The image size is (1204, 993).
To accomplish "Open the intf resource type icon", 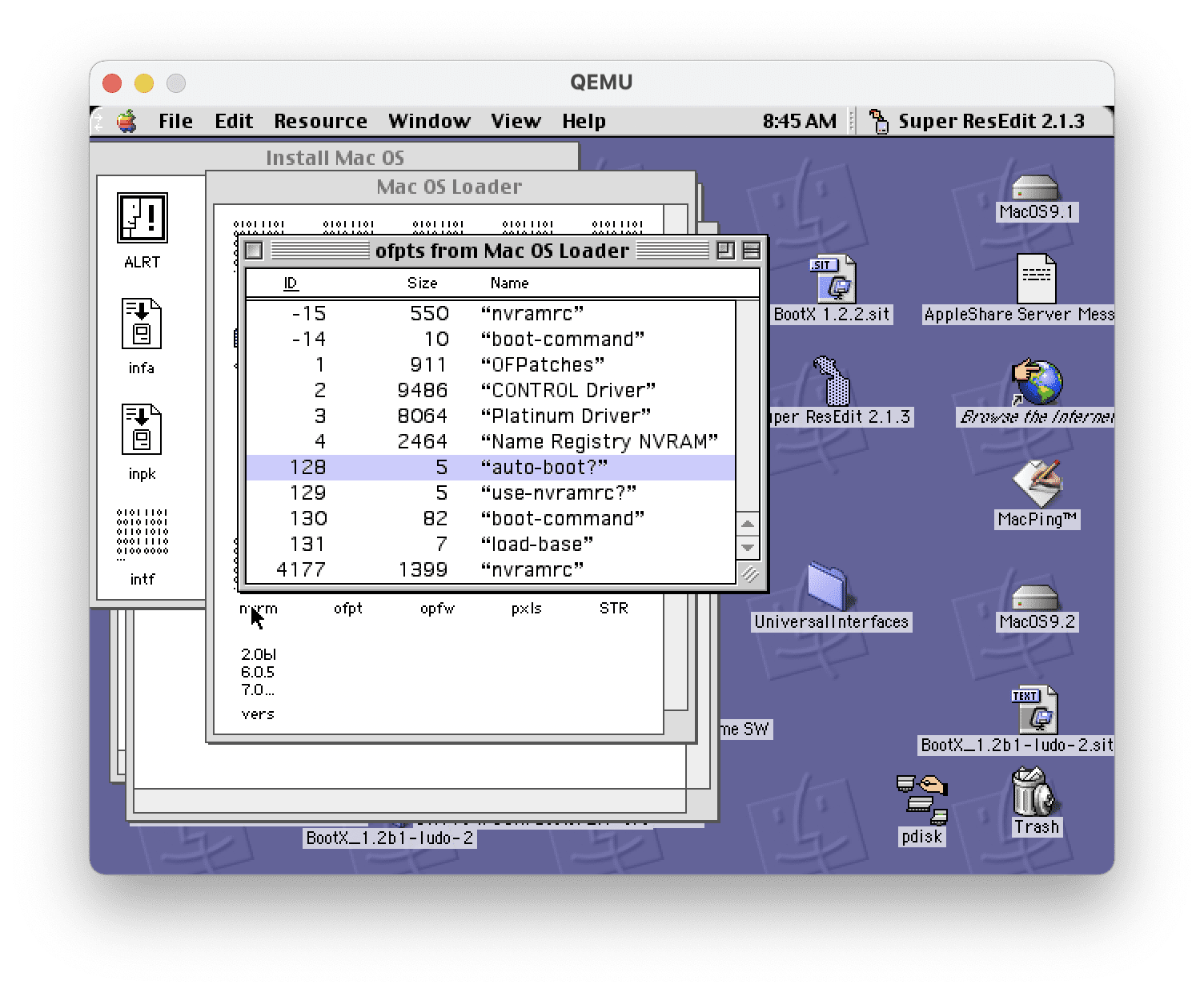I will (x=142, y=533).
